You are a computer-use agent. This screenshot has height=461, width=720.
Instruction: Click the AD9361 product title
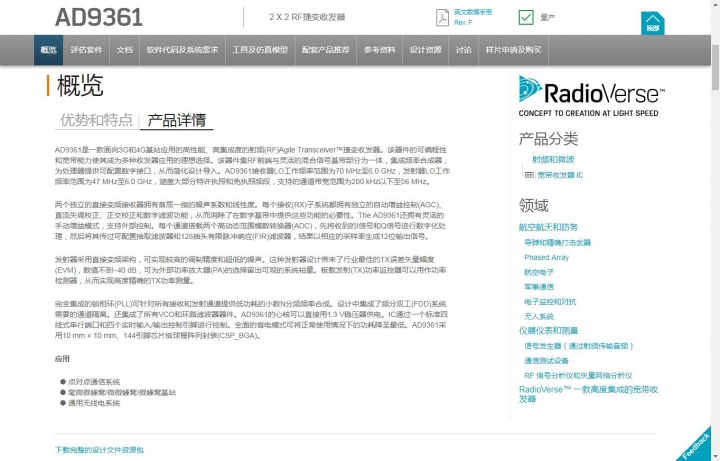coord(99,17)
